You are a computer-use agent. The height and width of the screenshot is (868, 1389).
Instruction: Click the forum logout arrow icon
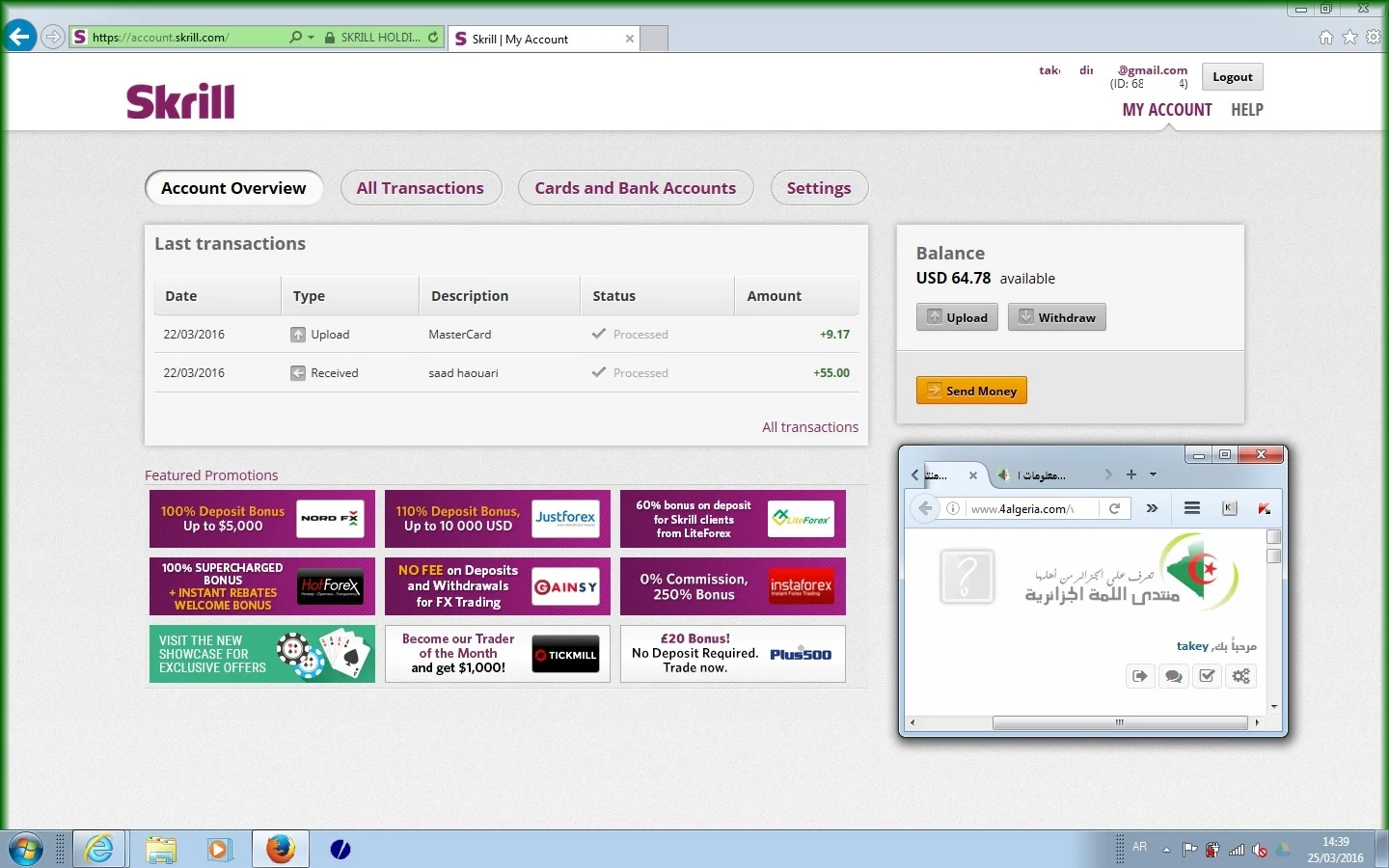coord(1140,676)
